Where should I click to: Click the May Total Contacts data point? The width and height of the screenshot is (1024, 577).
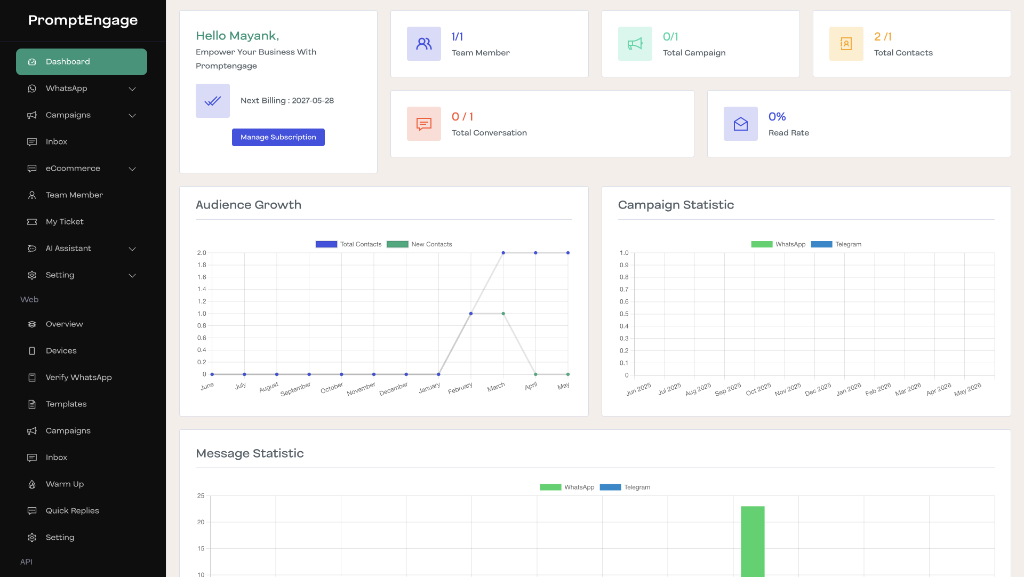pos(568,253)
